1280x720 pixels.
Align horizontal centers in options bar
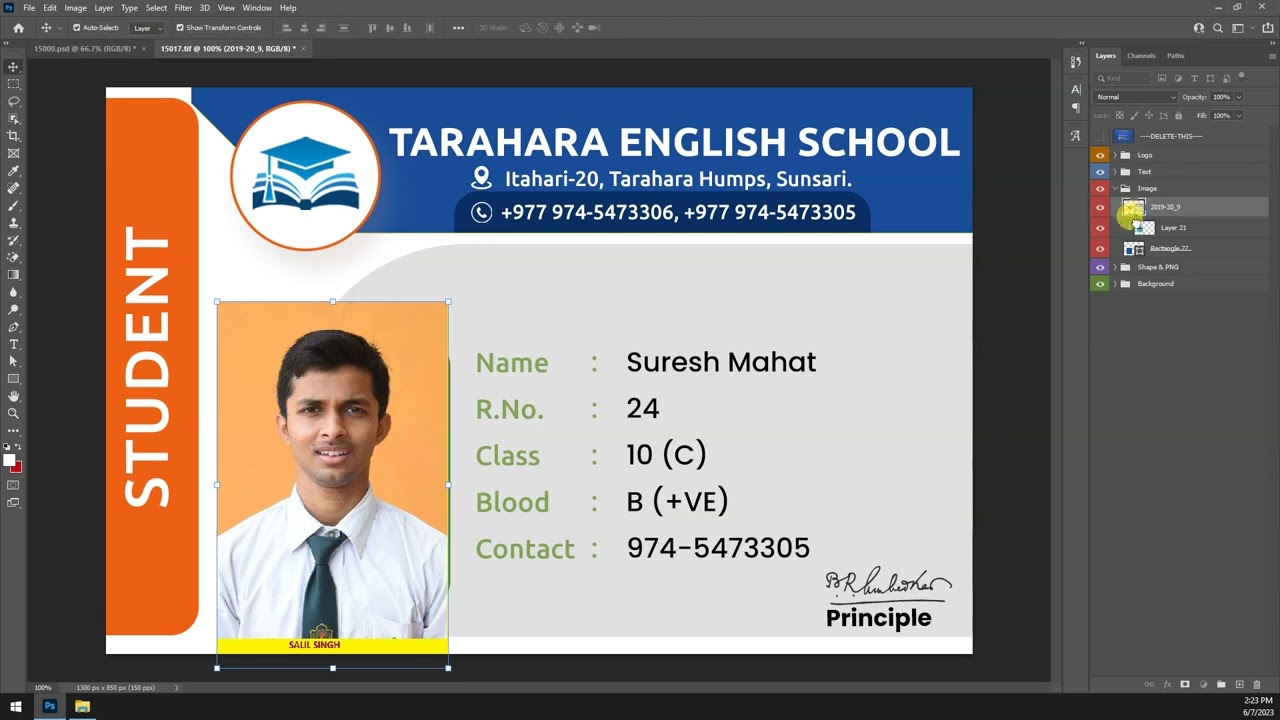click(x=303, y=28)
